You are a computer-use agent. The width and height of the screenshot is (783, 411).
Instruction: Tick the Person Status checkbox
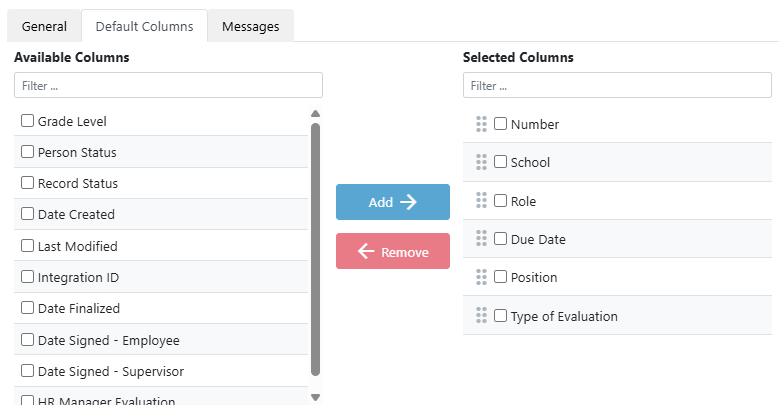[x=28, y=152]
